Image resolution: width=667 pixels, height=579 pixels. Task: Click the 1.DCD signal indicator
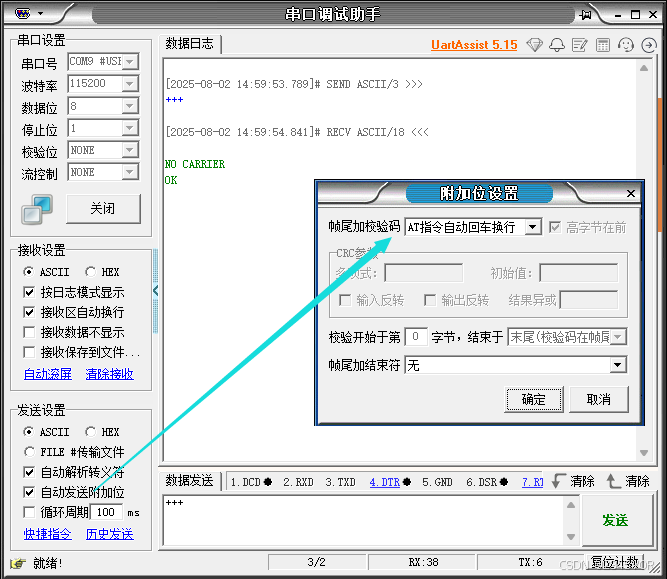click(x=251, y=482)
